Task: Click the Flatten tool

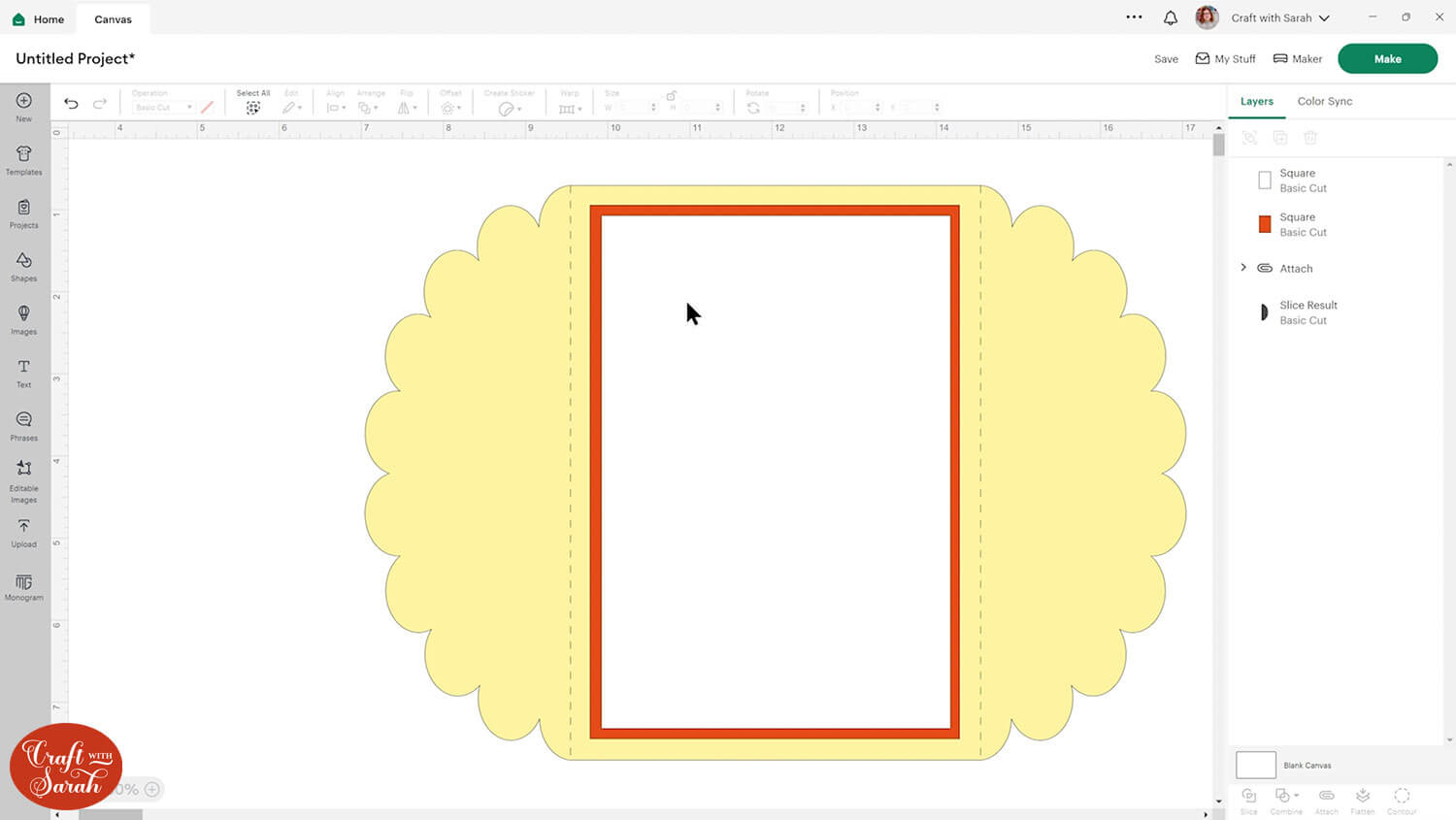Action: pos(1363,800)
